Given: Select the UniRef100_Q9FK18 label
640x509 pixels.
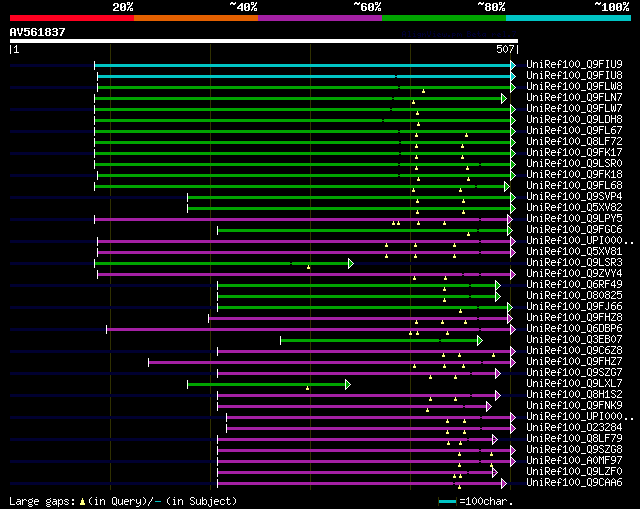Looking at the screenshot, I should tap(574, 175).
